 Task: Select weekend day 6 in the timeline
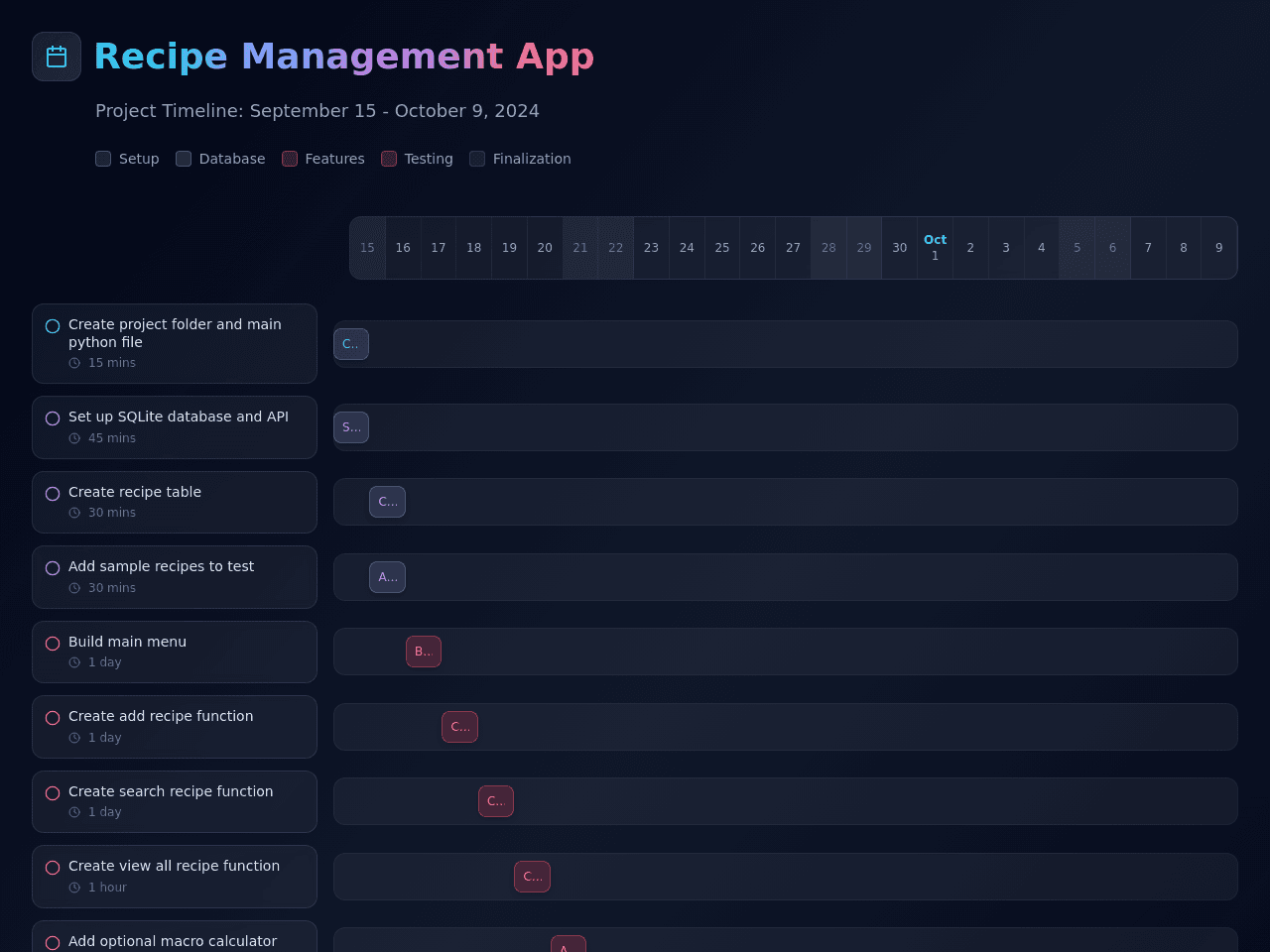coord(1112,248)
